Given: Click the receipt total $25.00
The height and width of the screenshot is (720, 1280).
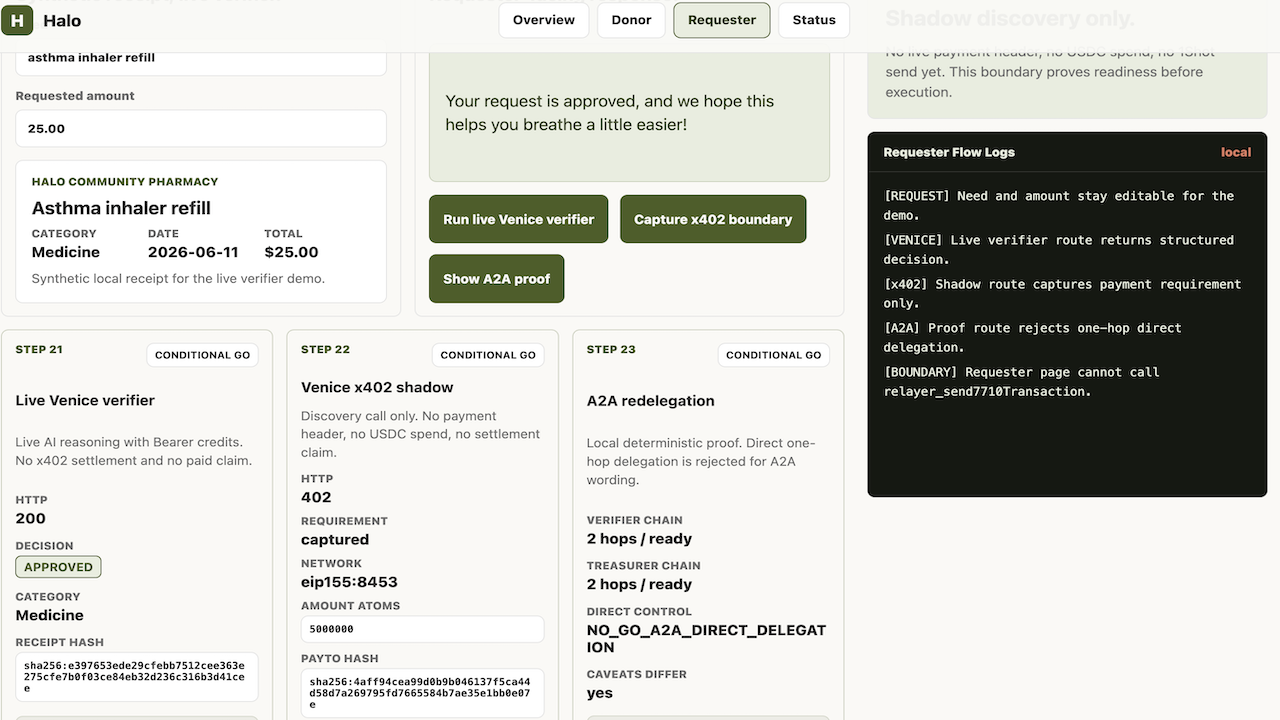Looking at the screenshot, I should (291, 252).
